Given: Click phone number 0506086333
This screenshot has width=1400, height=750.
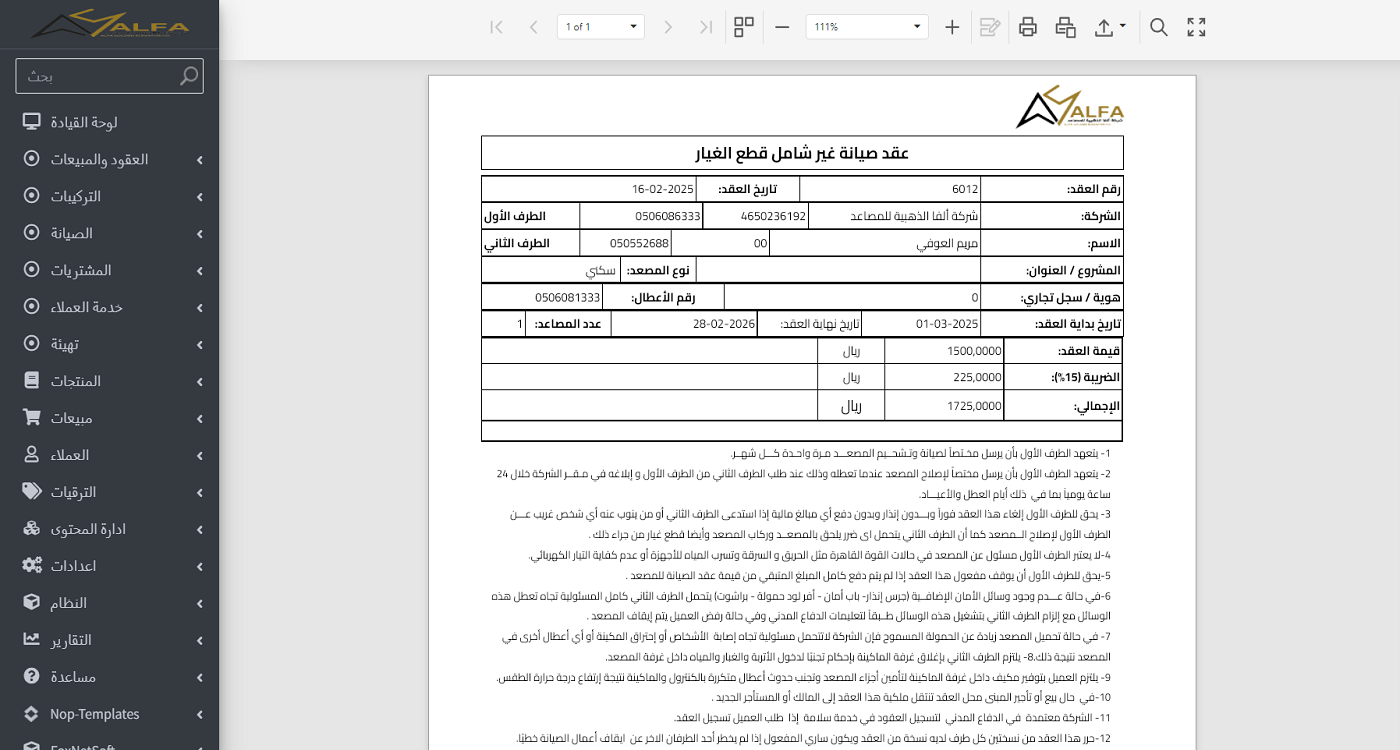Looking at the screenshot, I should (x=667, y=216).
